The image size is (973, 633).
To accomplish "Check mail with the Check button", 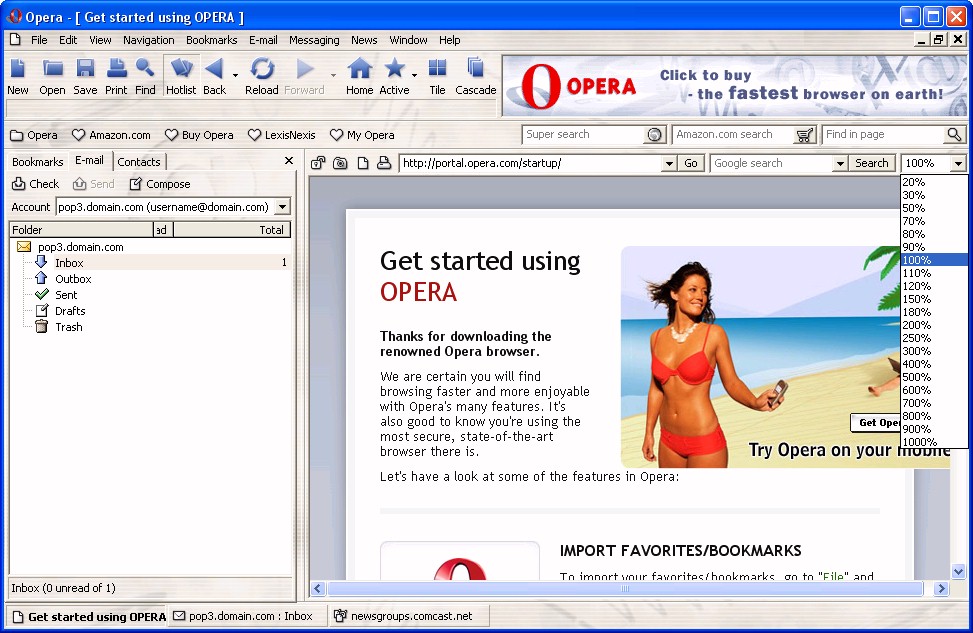I will [x=35, y=184].
